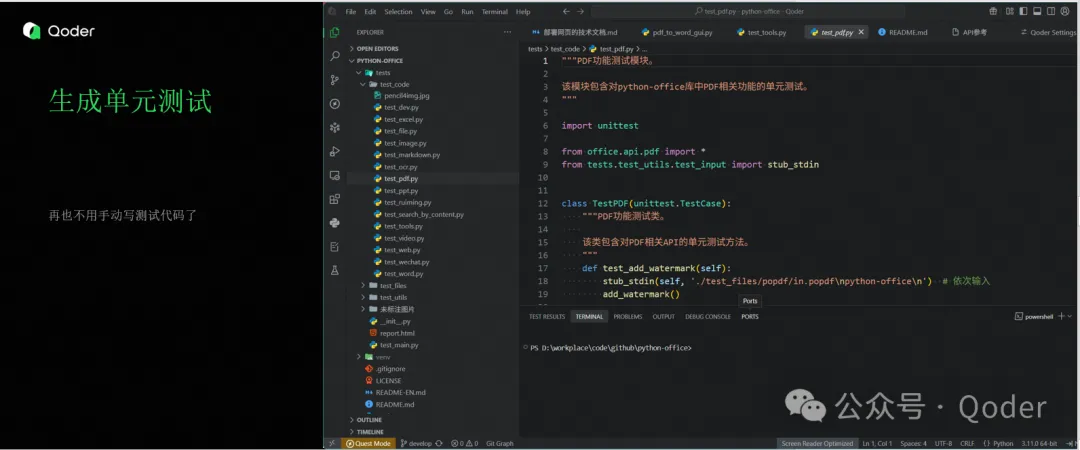Open Git Graph from status bar
The image size is (1080, 450).
(x=499, y=443)
